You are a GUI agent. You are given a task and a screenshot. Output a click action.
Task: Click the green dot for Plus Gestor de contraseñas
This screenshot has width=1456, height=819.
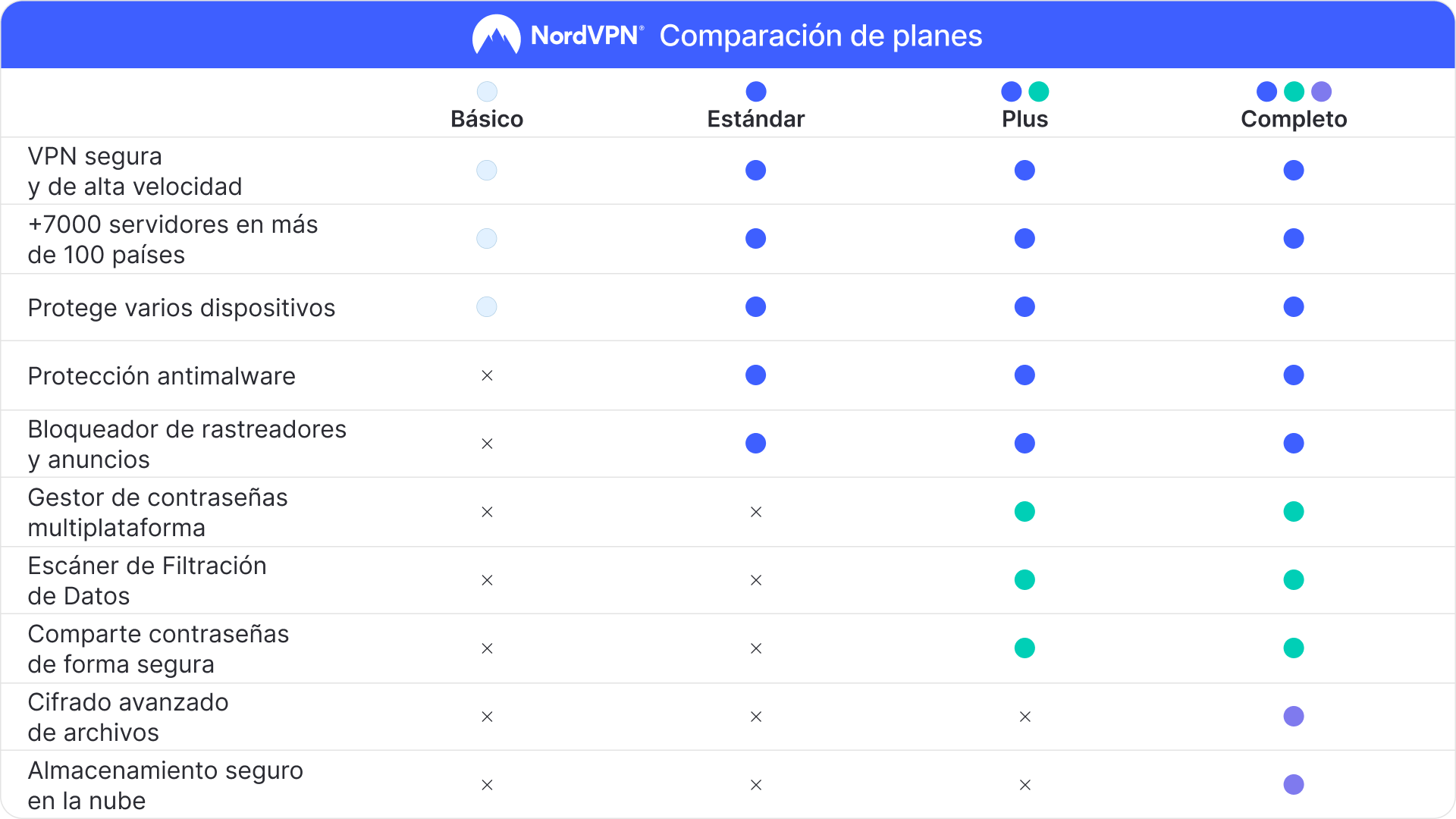pos(1025,512)
